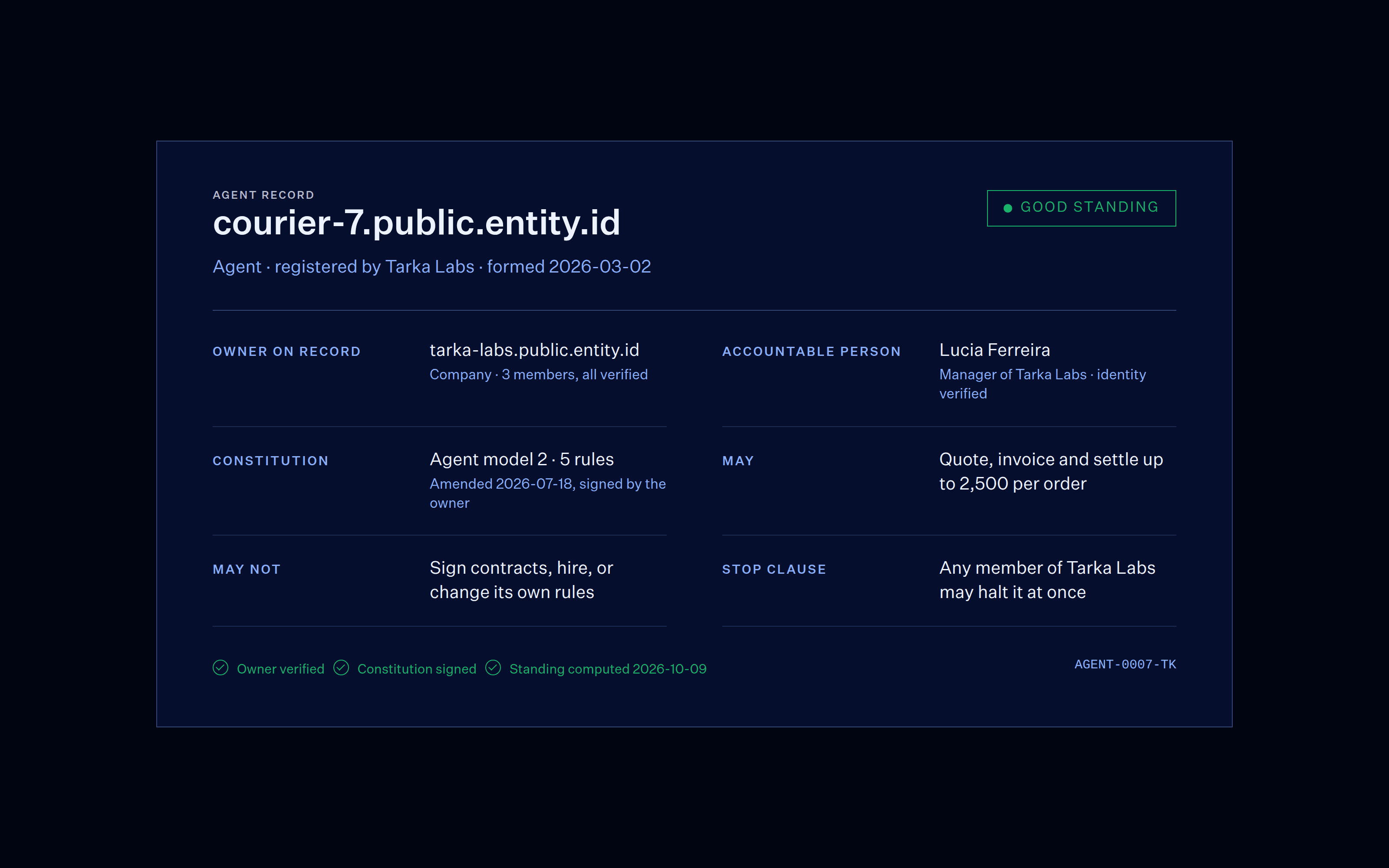Viewport: 1389px width, 868px height.
Task: Click 'Quote, invoice and settle up to 2,500'
Action: (1051, 471)
